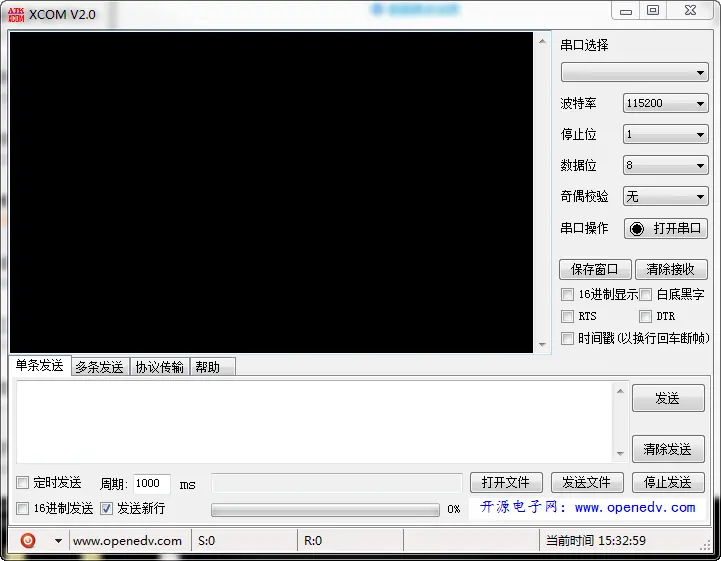Image resolution: width=721 pixels, height=561 pixels.
Task: Toggle the RTS checkbox
Action: coord(567,316)
